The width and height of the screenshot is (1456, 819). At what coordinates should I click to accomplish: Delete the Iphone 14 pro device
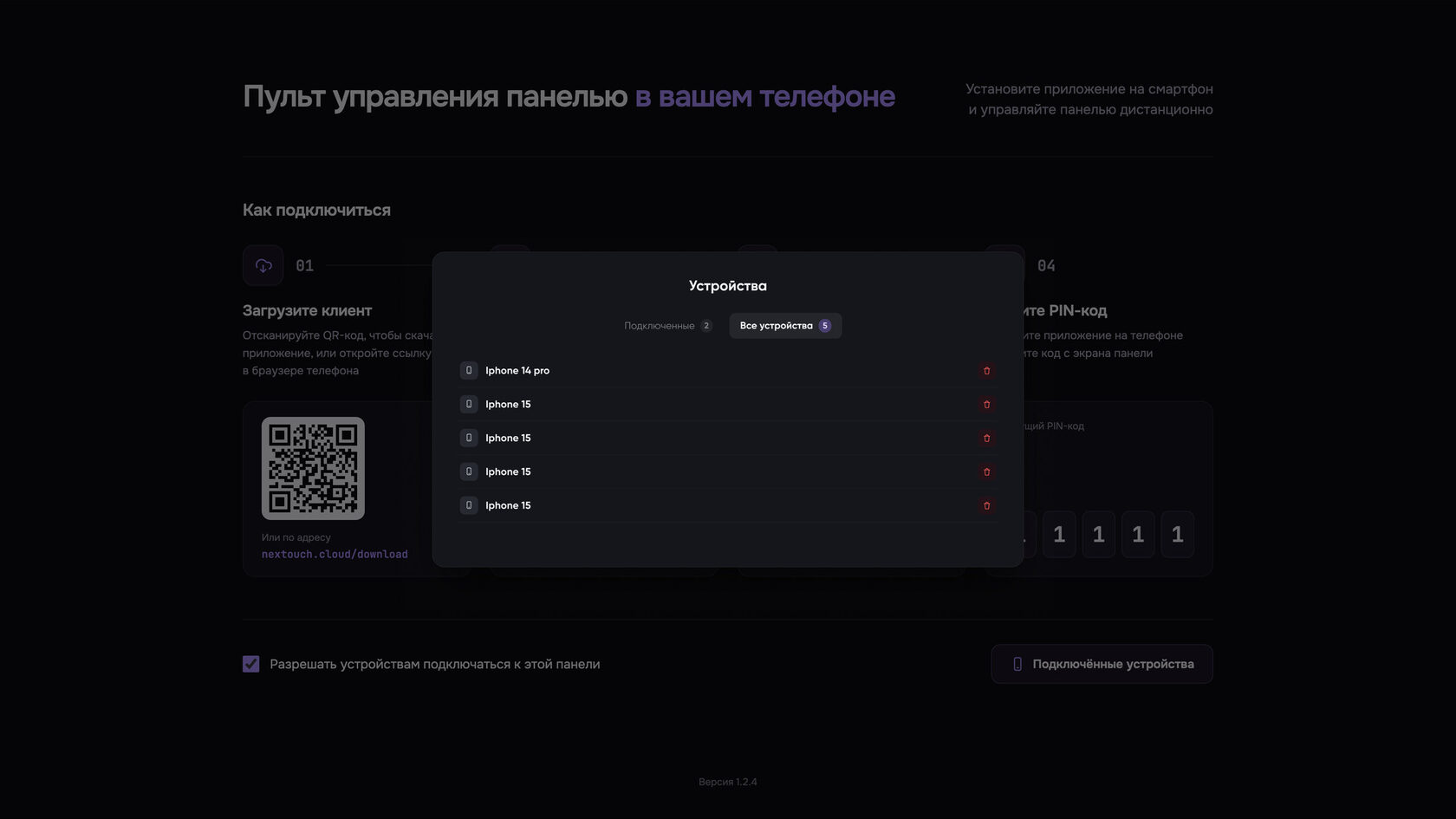coord(986,371)
